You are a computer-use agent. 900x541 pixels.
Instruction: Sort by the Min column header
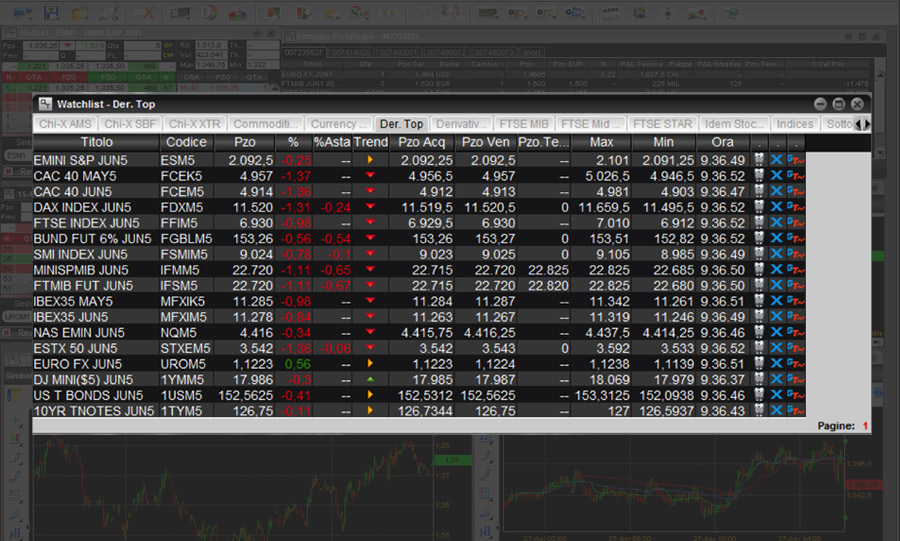pos(664,142)
